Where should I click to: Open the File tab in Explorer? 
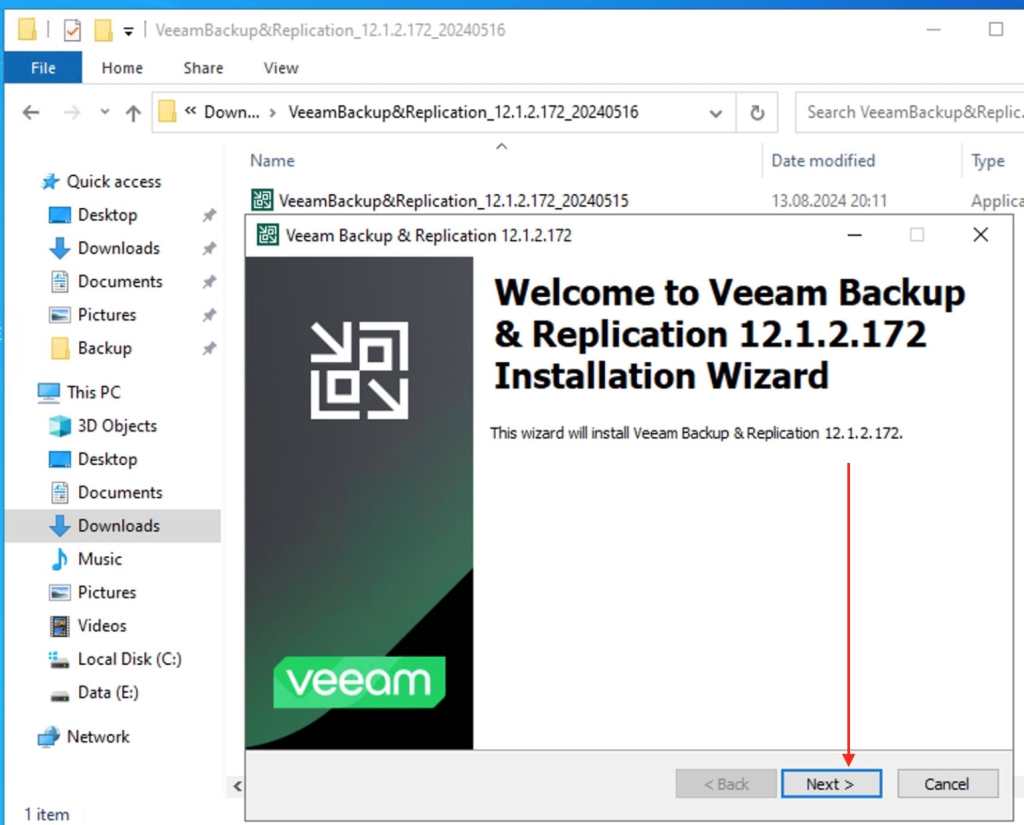click(x=43, y=68)
